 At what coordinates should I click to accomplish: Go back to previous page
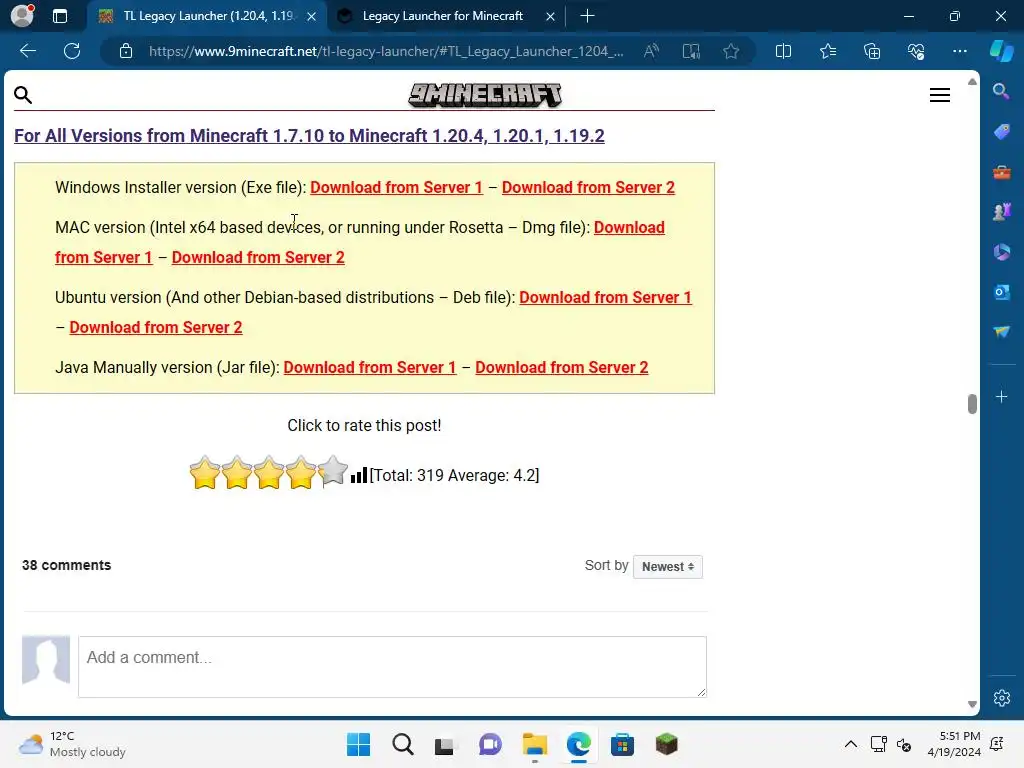[27, 51]
